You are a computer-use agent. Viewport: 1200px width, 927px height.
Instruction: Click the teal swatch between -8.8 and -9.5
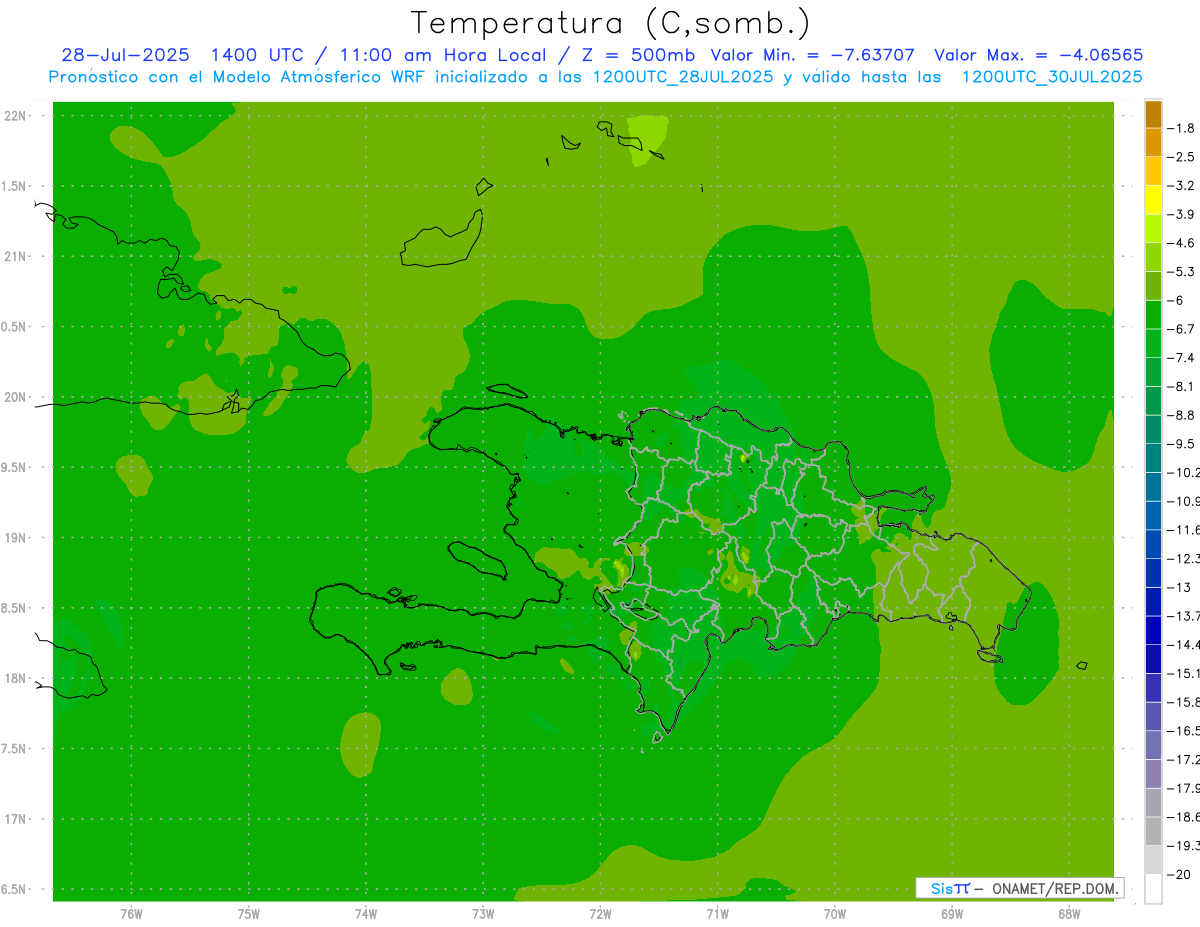click(x=1153, y=429)
